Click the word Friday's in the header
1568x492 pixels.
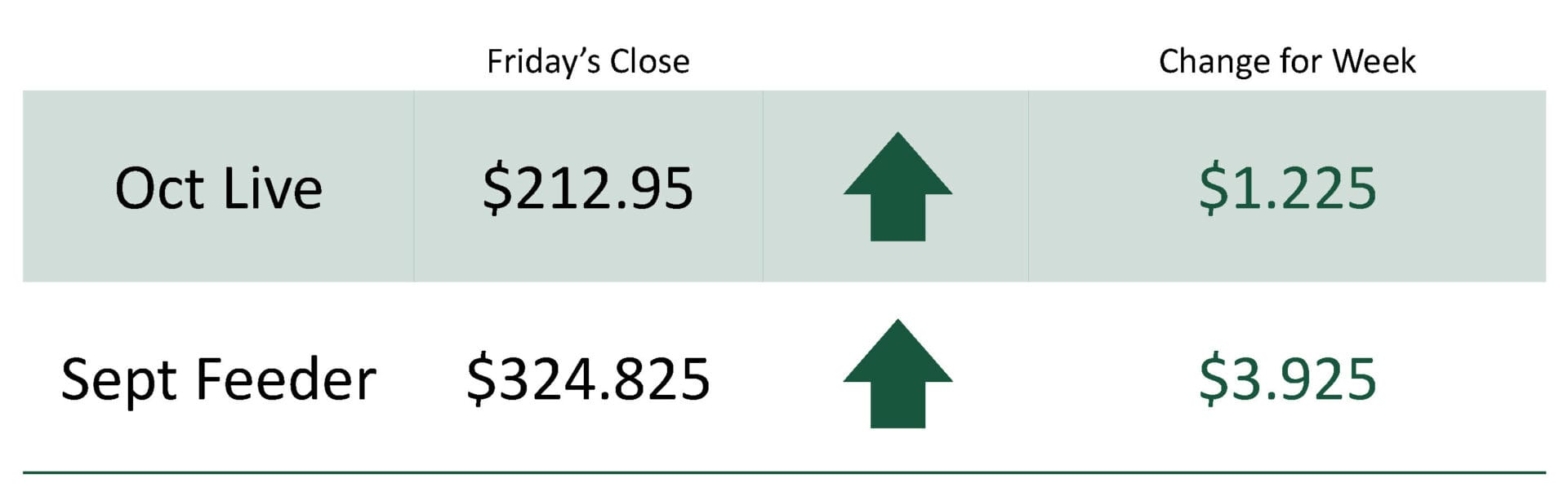(544, 63)
